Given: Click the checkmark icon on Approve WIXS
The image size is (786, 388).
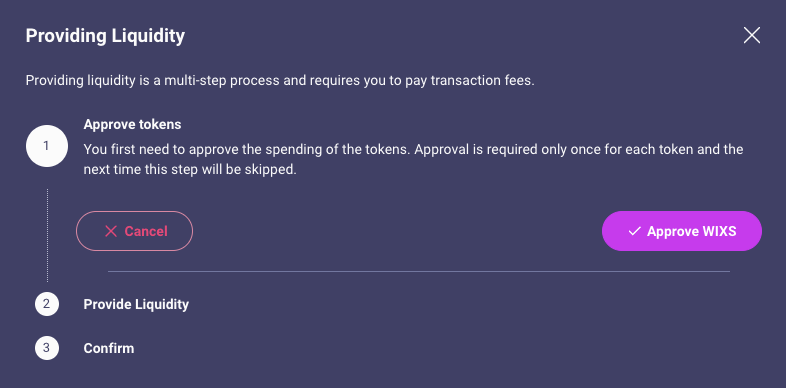Looking at the screenshot, I should [635, 231].
